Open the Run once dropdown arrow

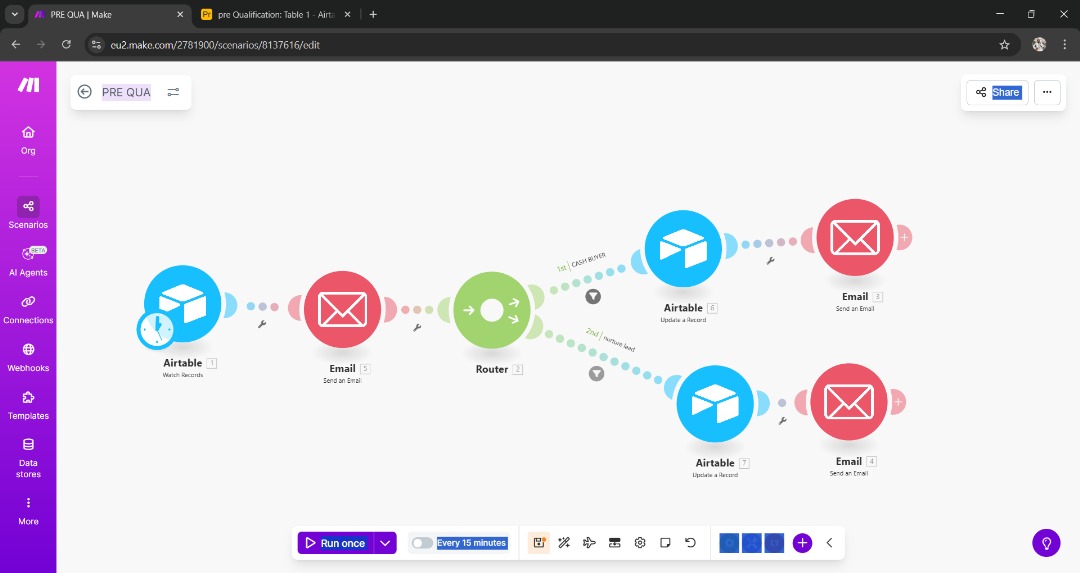pyautogui.click(x=385, y=543)
